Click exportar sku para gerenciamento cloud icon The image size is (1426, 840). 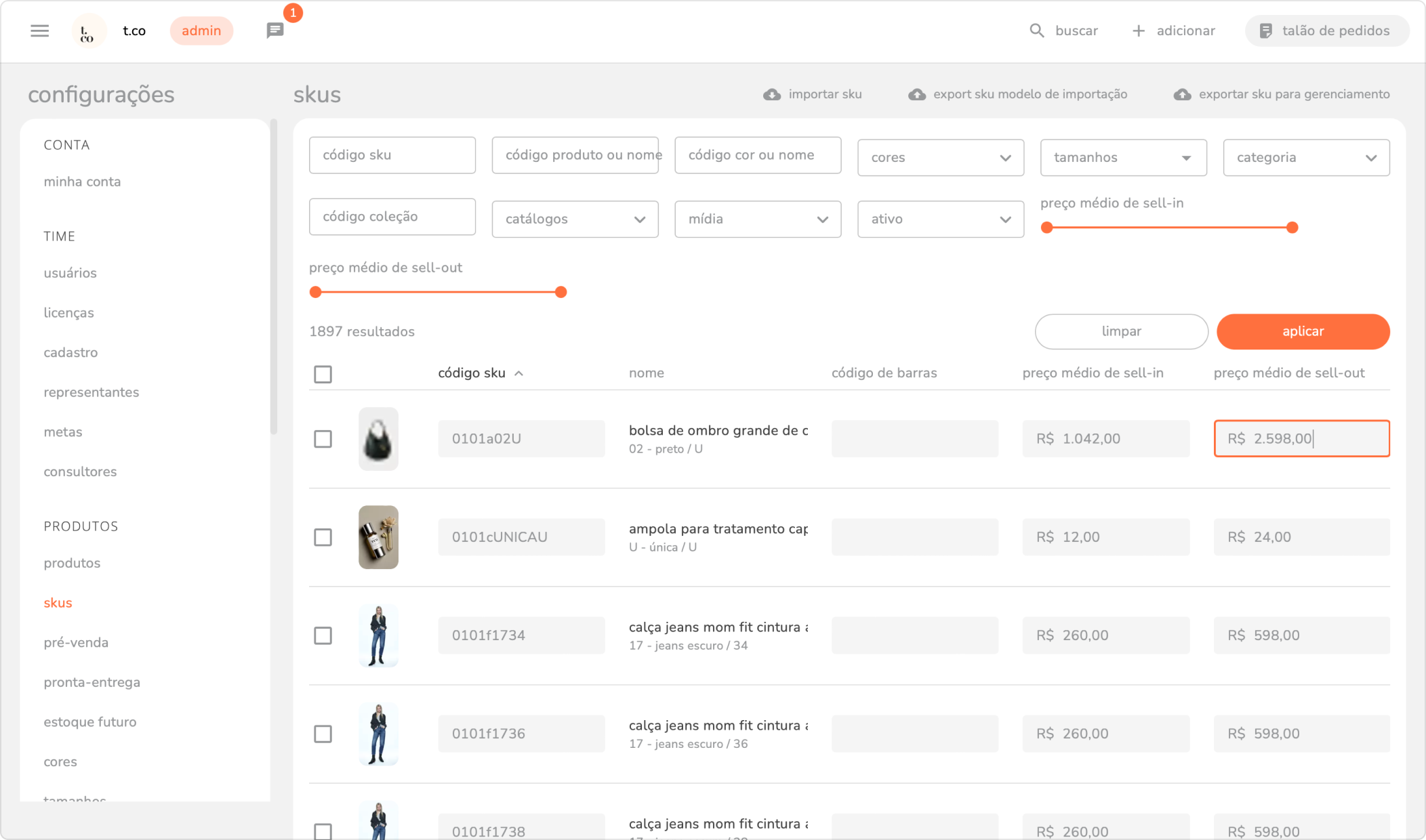1182,95
